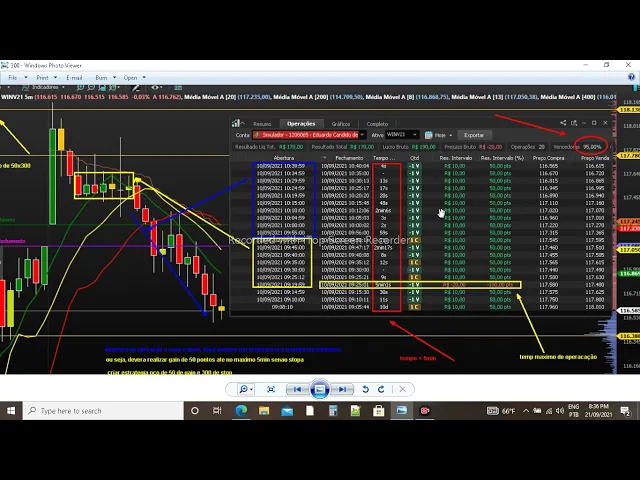Expand the Open menu dropdown

click(144, 78)
